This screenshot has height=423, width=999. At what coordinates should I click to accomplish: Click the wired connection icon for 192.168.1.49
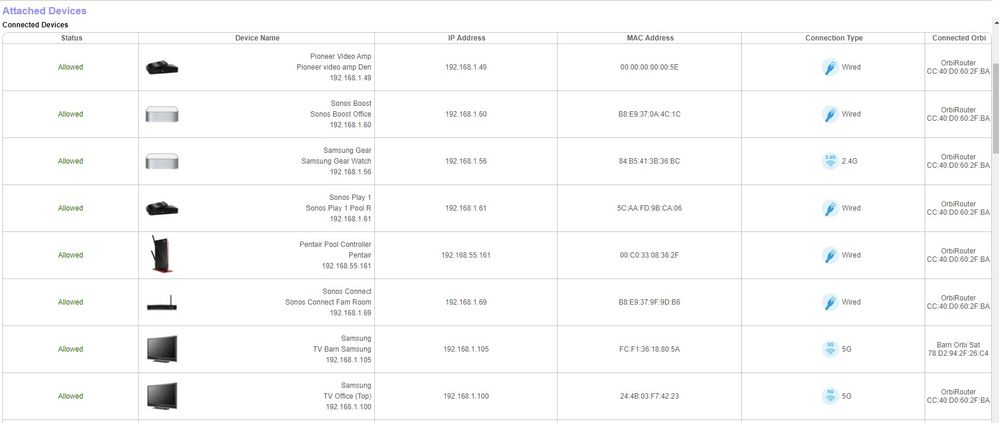pyautogui.click(x=829, y=67)
